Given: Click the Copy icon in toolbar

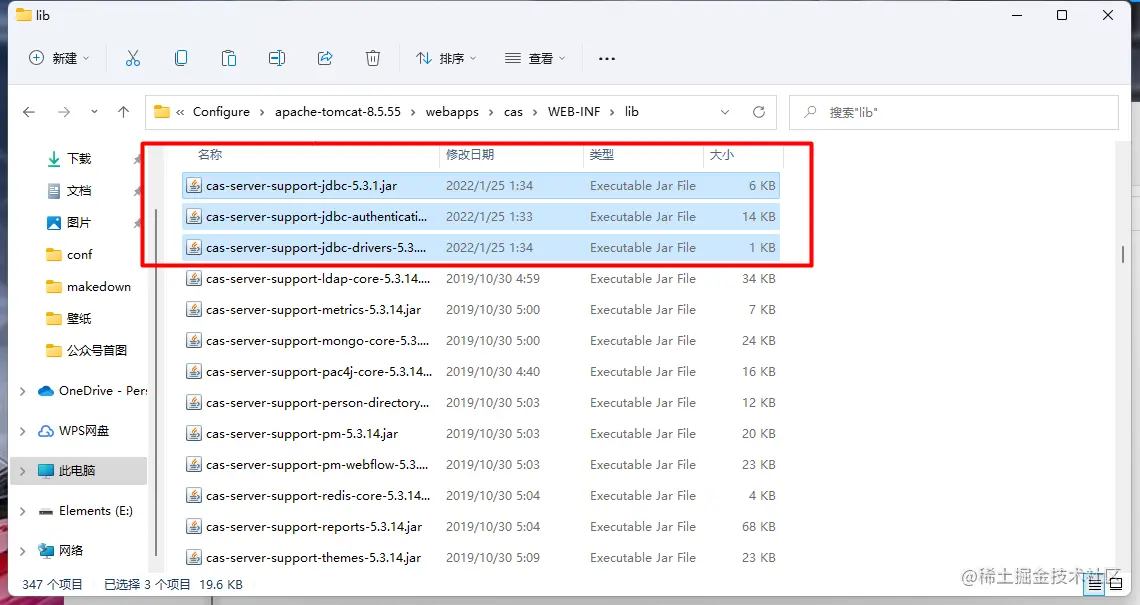Looking at the screenshot, I should click(181, 58).
